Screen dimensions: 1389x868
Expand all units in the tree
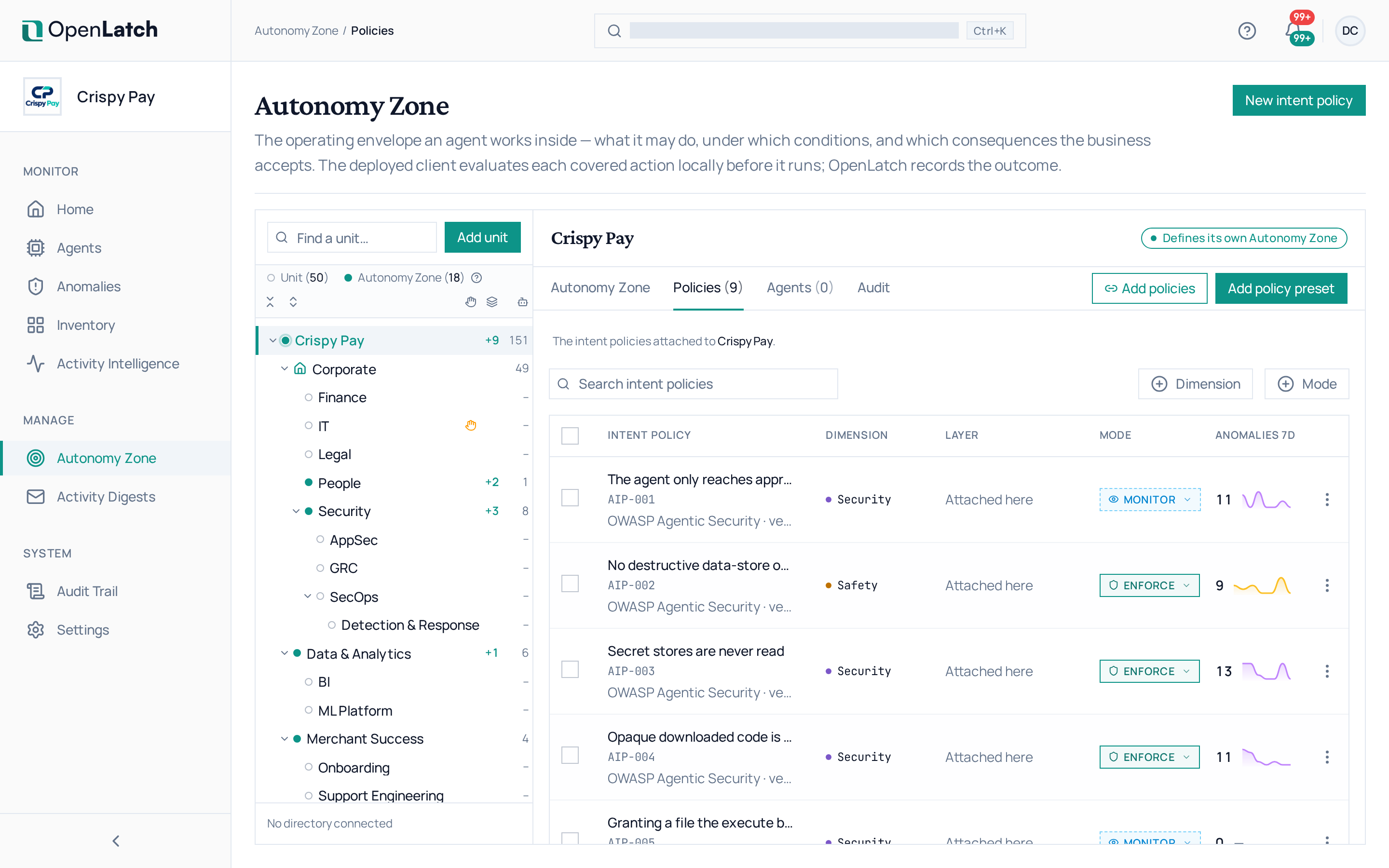tap(293, 302)
